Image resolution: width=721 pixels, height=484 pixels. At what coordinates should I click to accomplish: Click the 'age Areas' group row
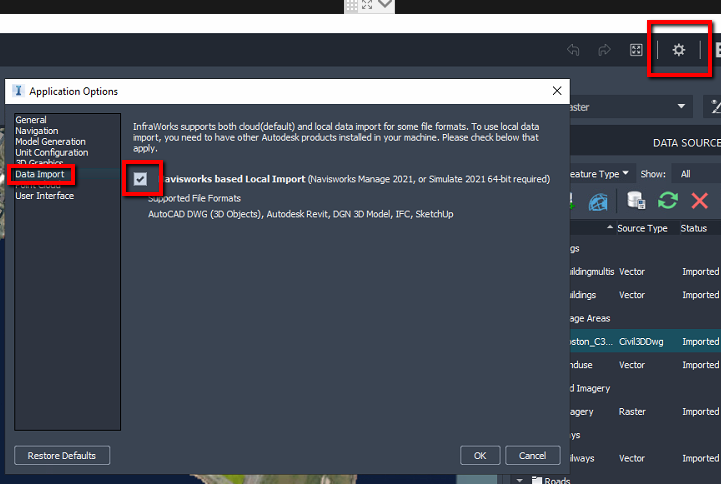coord(645,318)
